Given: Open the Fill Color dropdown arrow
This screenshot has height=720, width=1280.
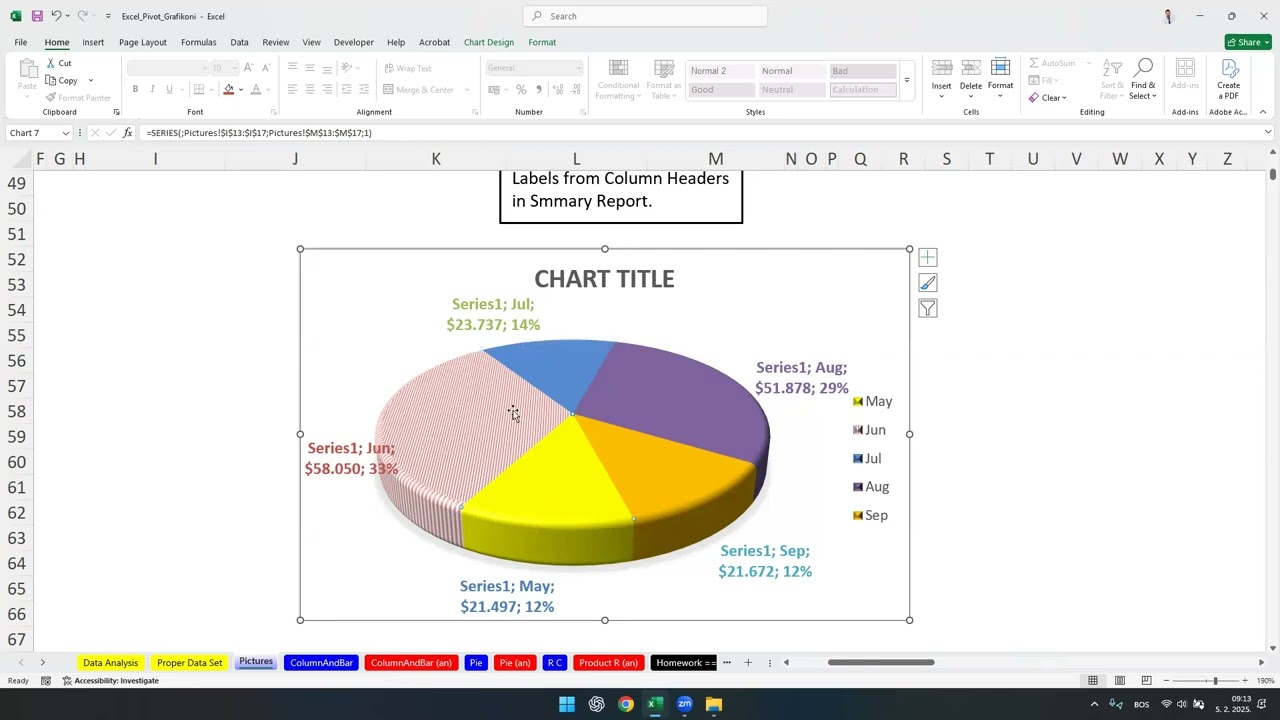Looking at the screenshot, I should [x=240, y=90].
